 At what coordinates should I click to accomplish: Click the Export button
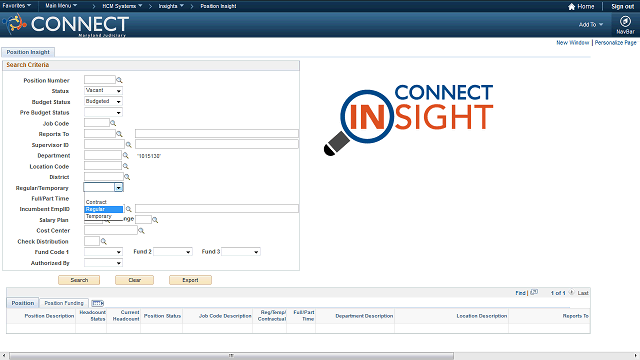coord(190,280)
